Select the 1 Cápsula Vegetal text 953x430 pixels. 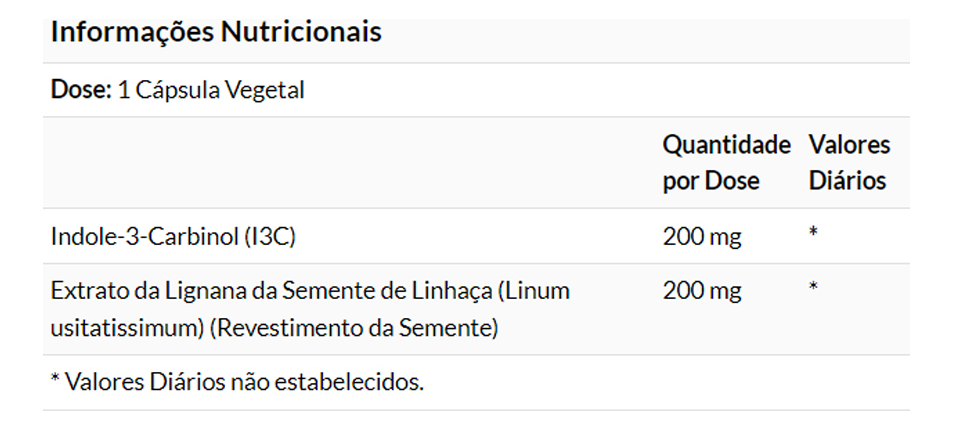tap(211, 90)
